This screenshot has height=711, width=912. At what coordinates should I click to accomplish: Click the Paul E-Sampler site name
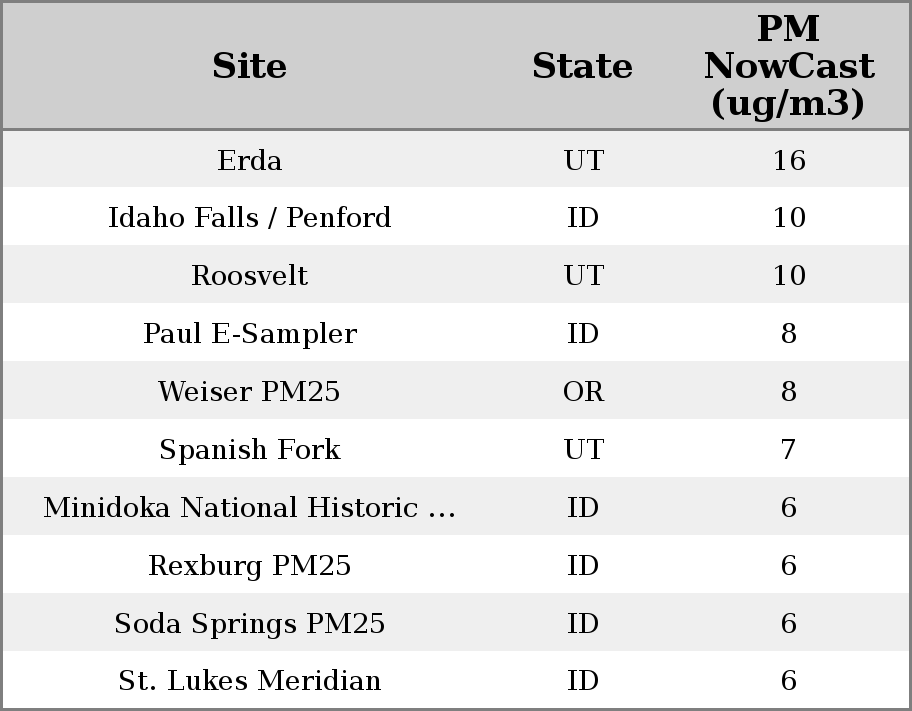coord(249,334)
